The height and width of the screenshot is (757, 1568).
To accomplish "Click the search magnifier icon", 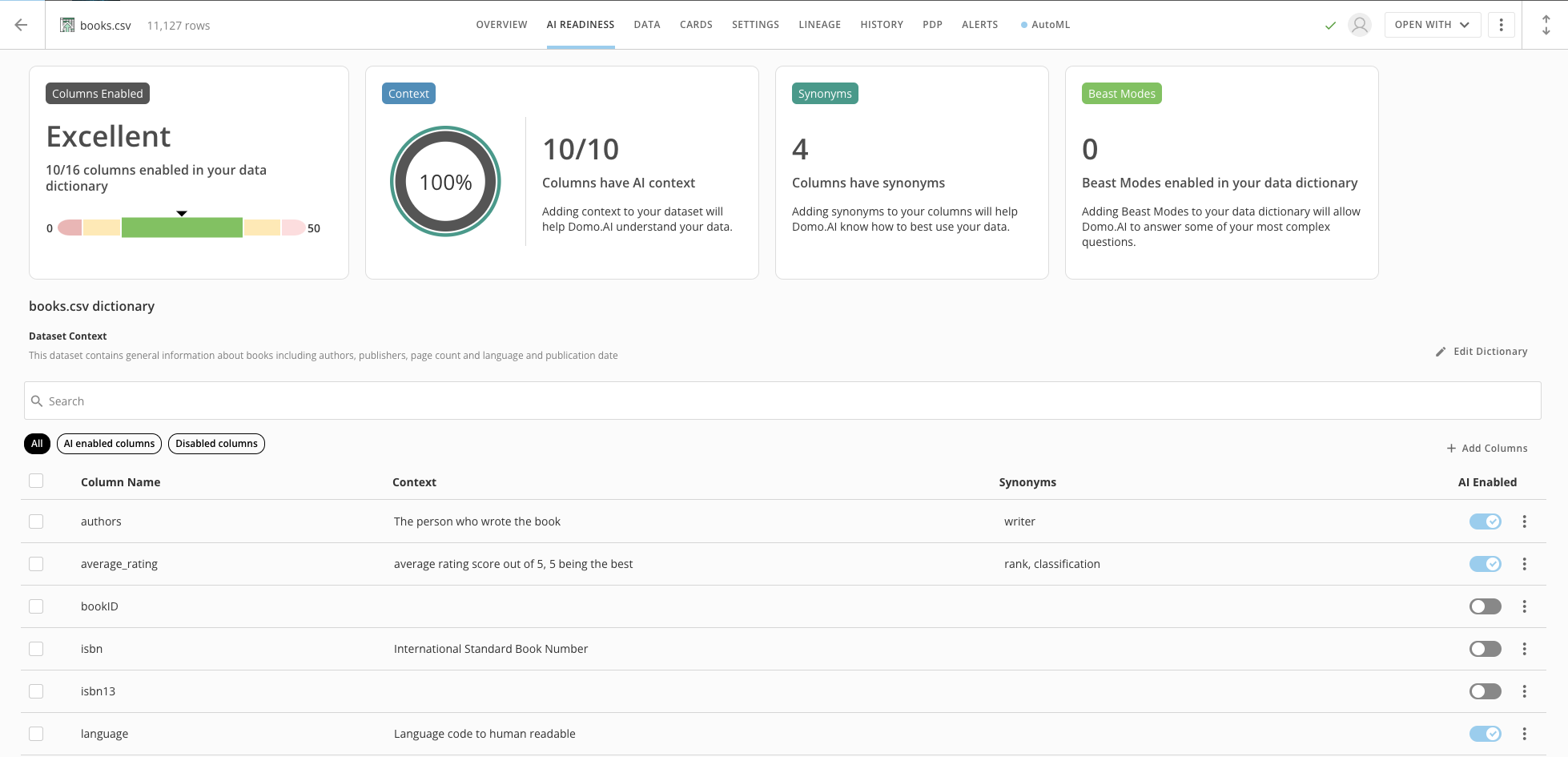I will 37,401.
